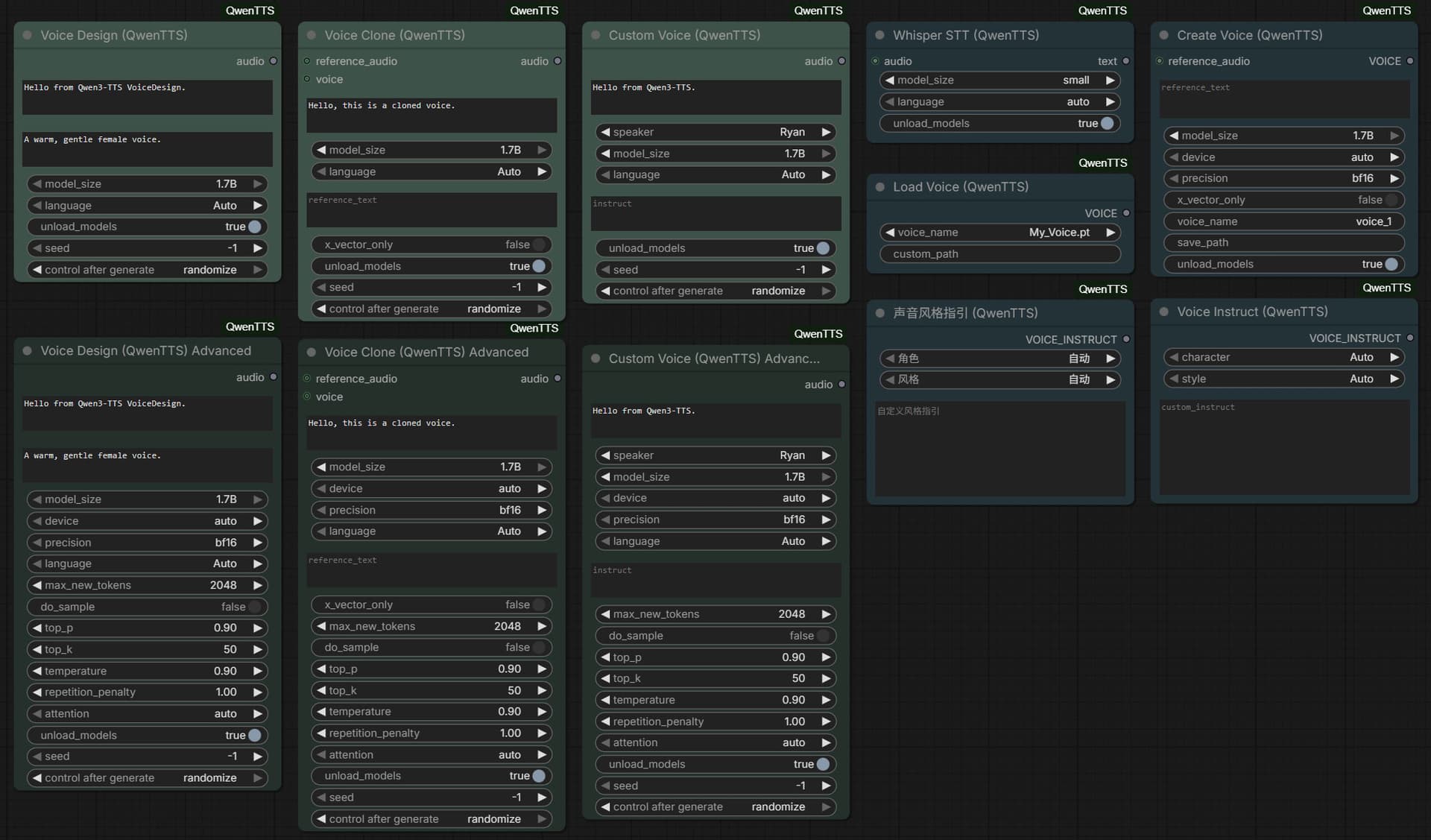
Task: Toggle do_sample in Voice Clone Advanced node
Action: tap(432, 648)
